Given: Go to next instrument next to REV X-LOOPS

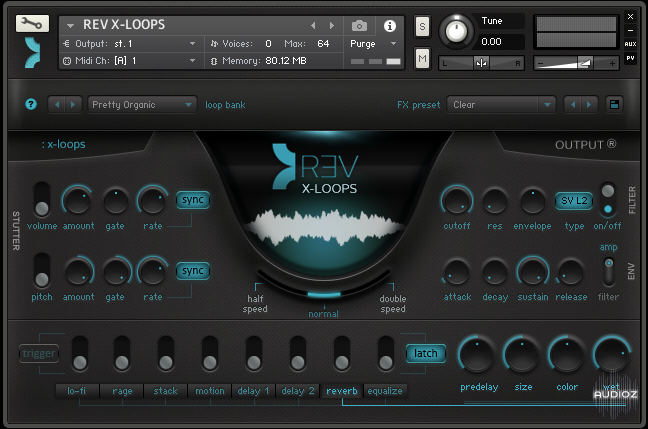Looking at the screenshot, I should (x=331, y=26).
